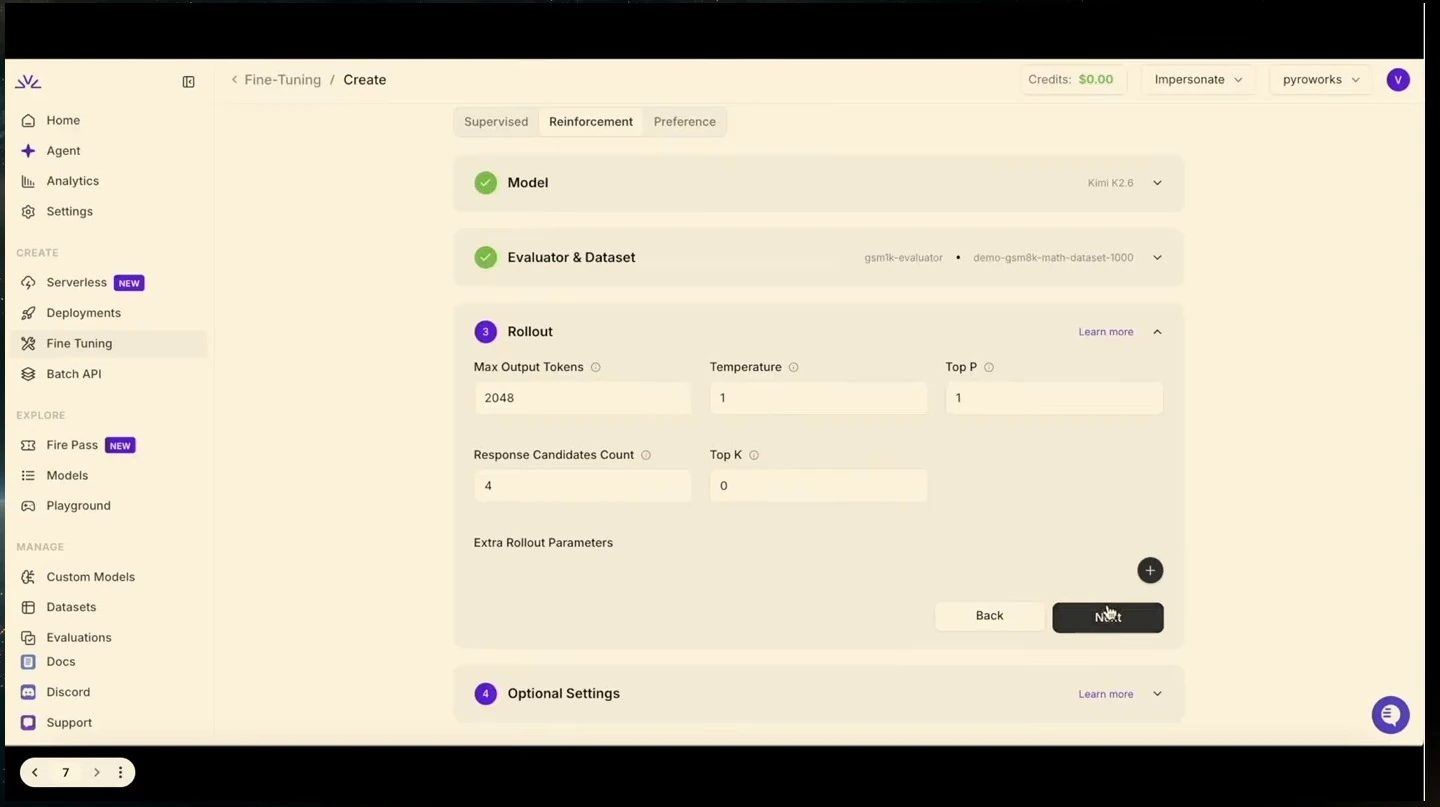Focus the Temperature input field
The width and height of the screenshot is (1440, 807).
coord(818,398)
